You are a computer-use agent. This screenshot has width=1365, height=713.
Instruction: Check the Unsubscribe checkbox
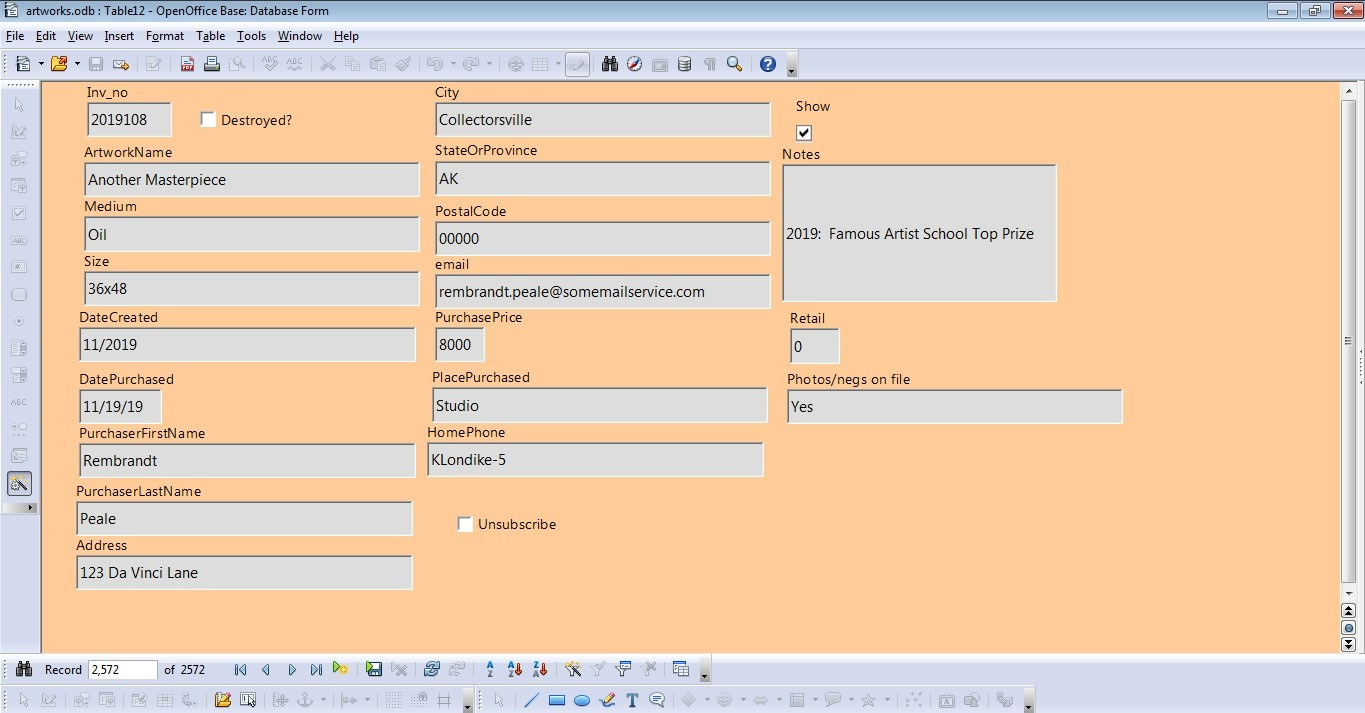[x=465, y=523]
